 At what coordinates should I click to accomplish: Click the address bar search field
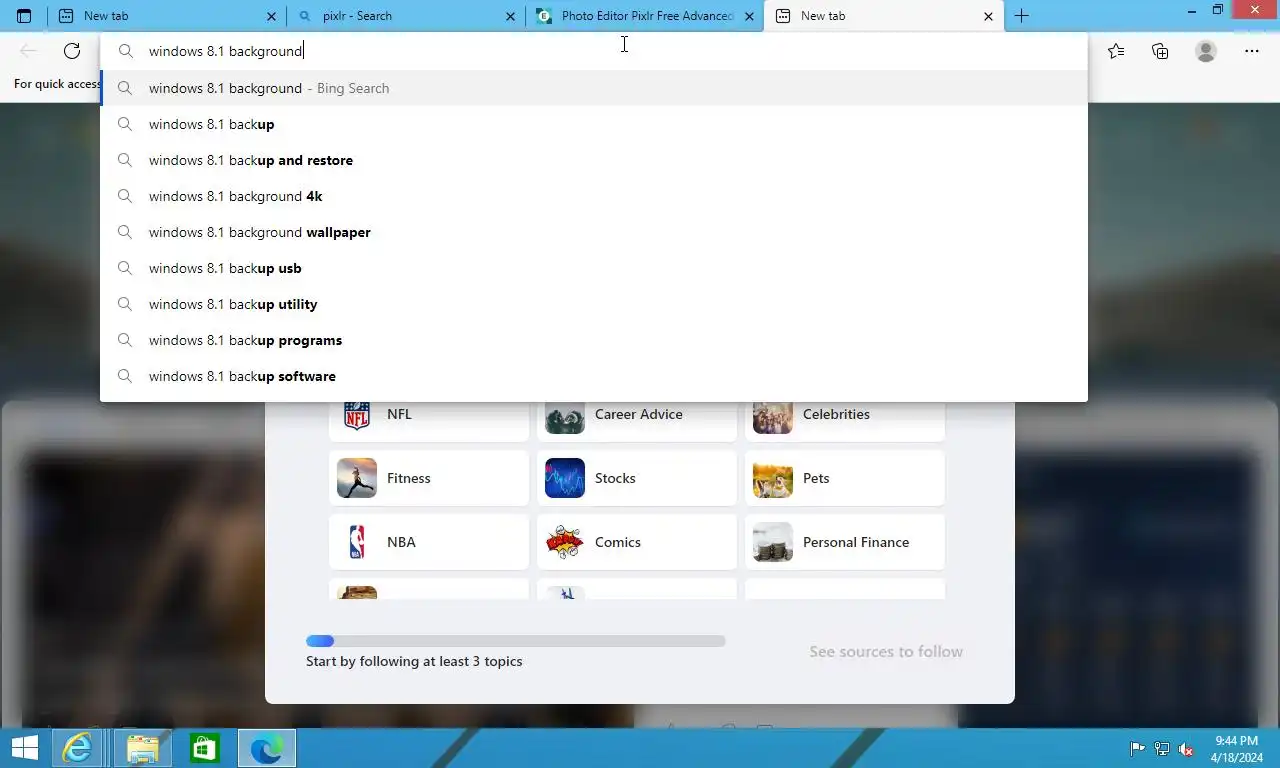tap(594, 51)
